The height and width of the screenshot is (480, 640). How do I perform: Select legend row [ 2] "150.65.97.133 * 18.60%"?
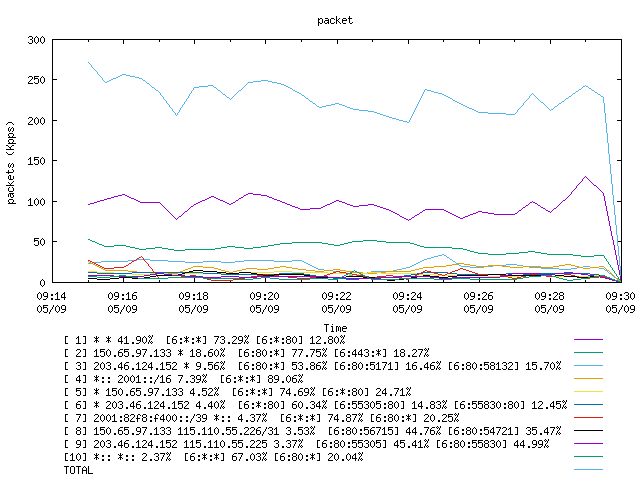coord(247,353)
